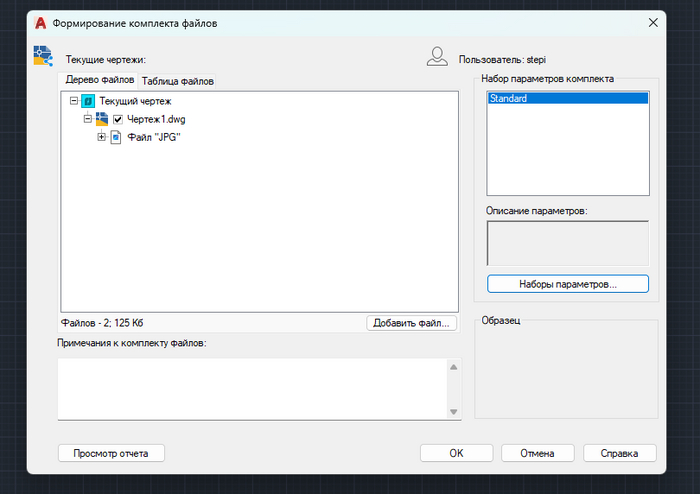700x494 pixels.
Task: Click the notes scrollbar down arrow
Action: (x=454, y=412)
